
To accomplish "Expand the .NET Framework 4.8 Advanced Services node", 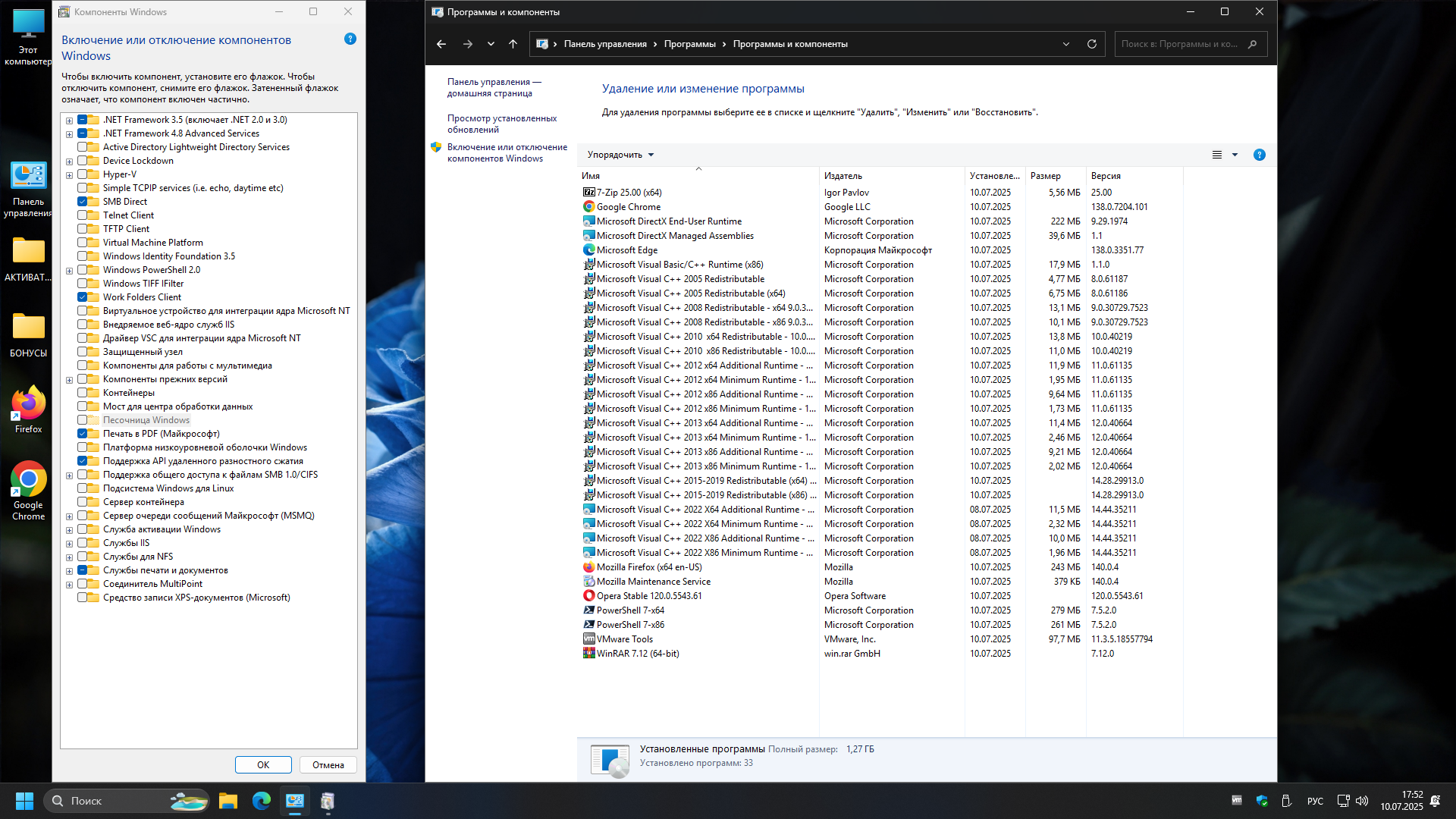I will tap(69, 133).
